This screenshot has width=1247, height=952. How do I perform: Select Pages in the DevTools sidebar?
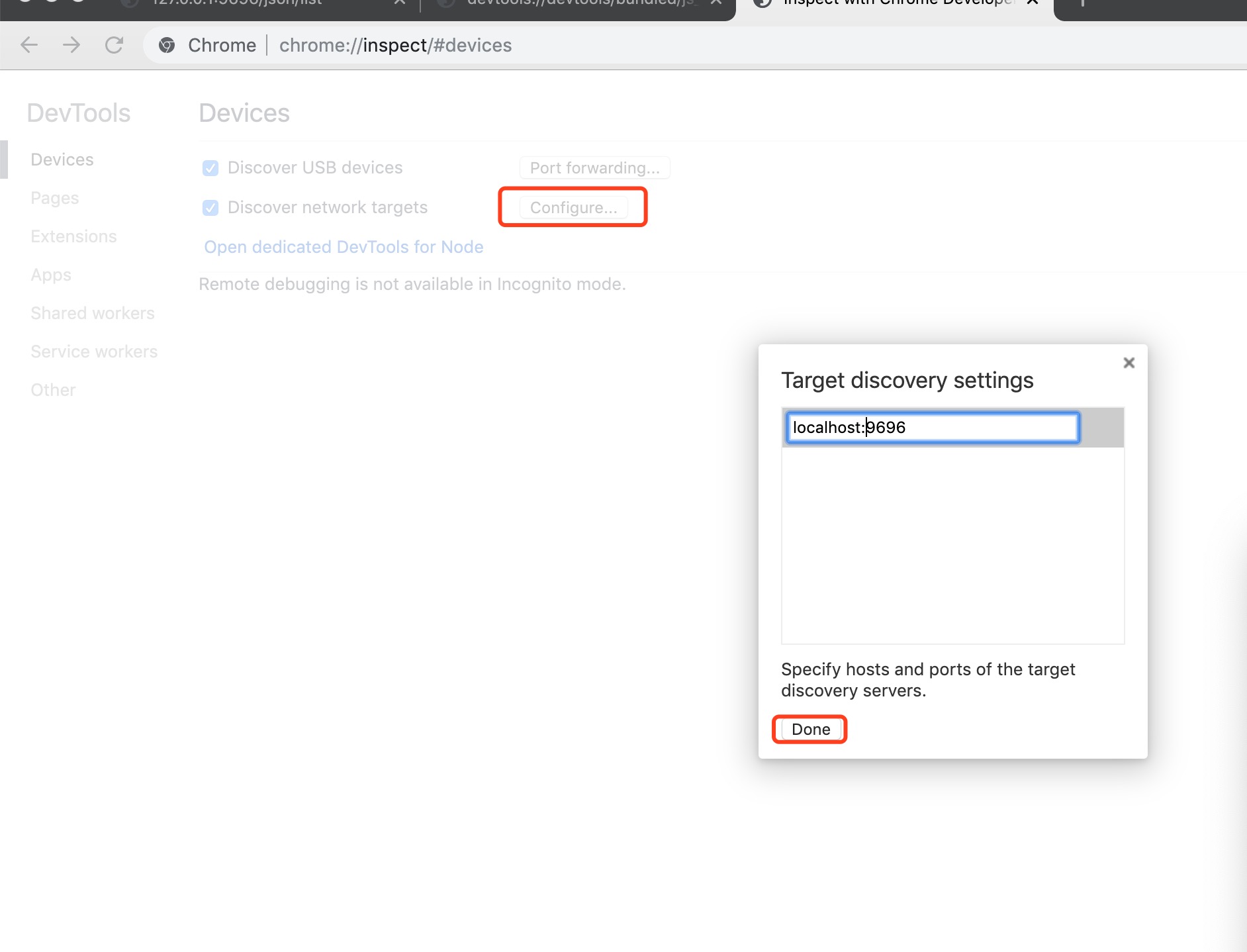click(x=55, y=198)
